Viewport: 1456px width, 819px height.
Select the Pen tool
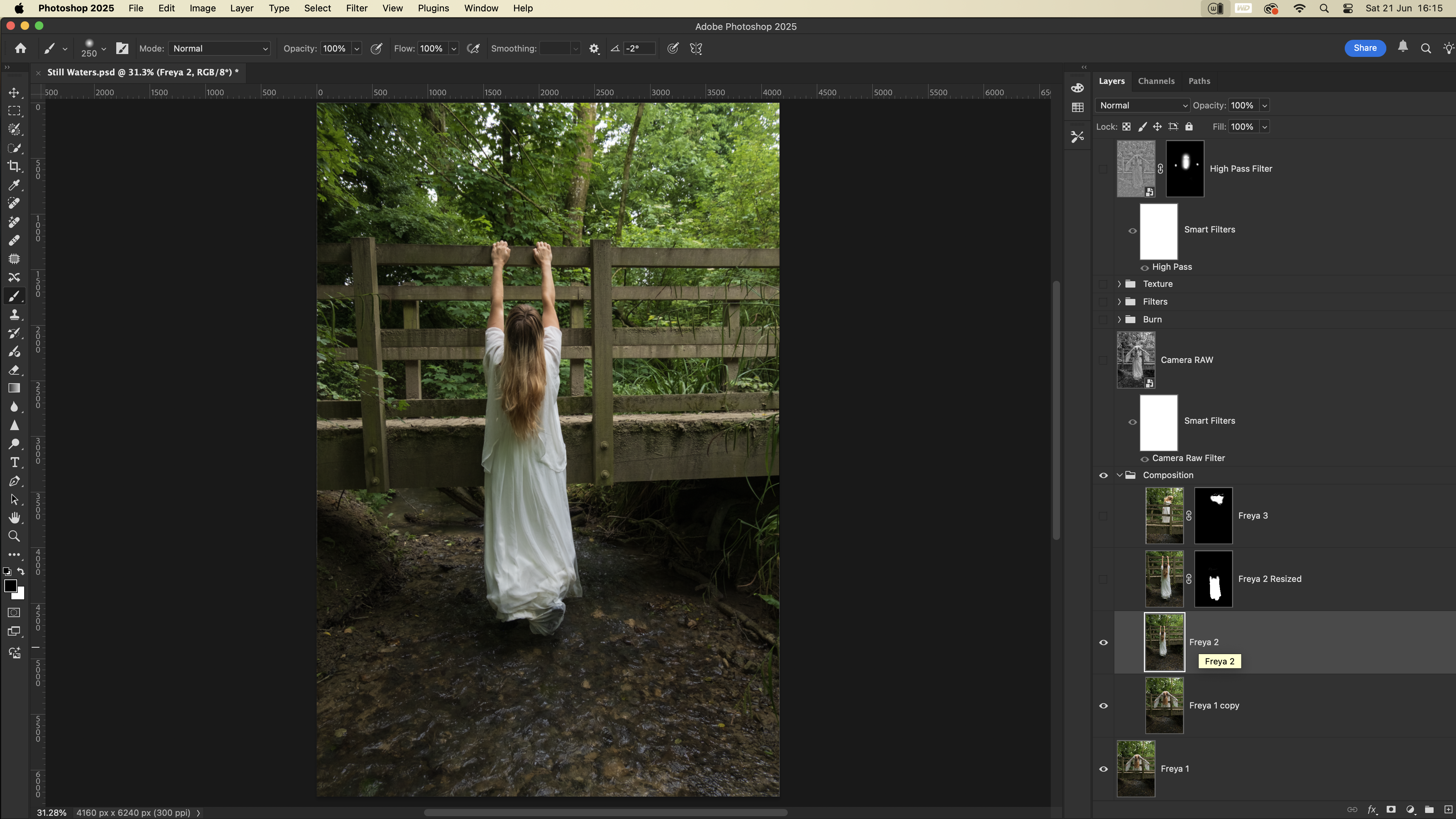tap(14, 481)
